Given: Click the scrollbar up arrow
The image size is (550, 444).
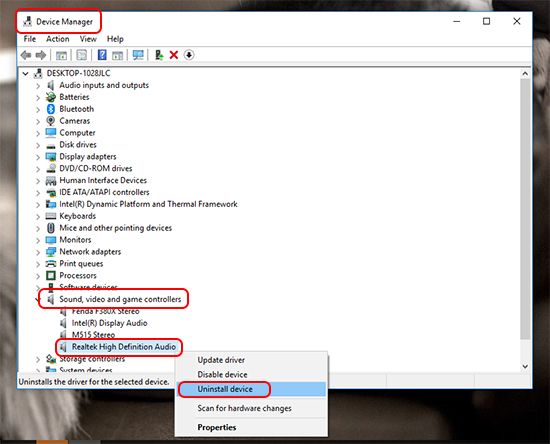Looking at the screenshot, I should point(525,73).
